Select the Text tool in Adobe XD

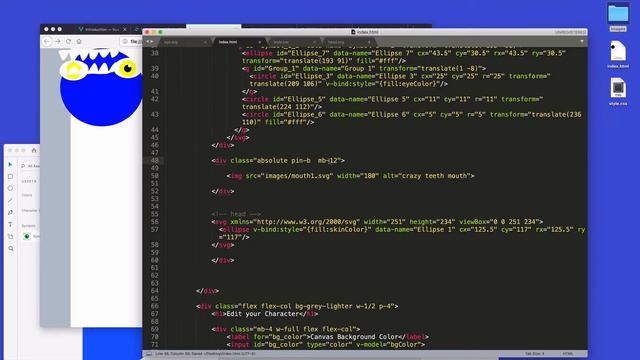11,224
